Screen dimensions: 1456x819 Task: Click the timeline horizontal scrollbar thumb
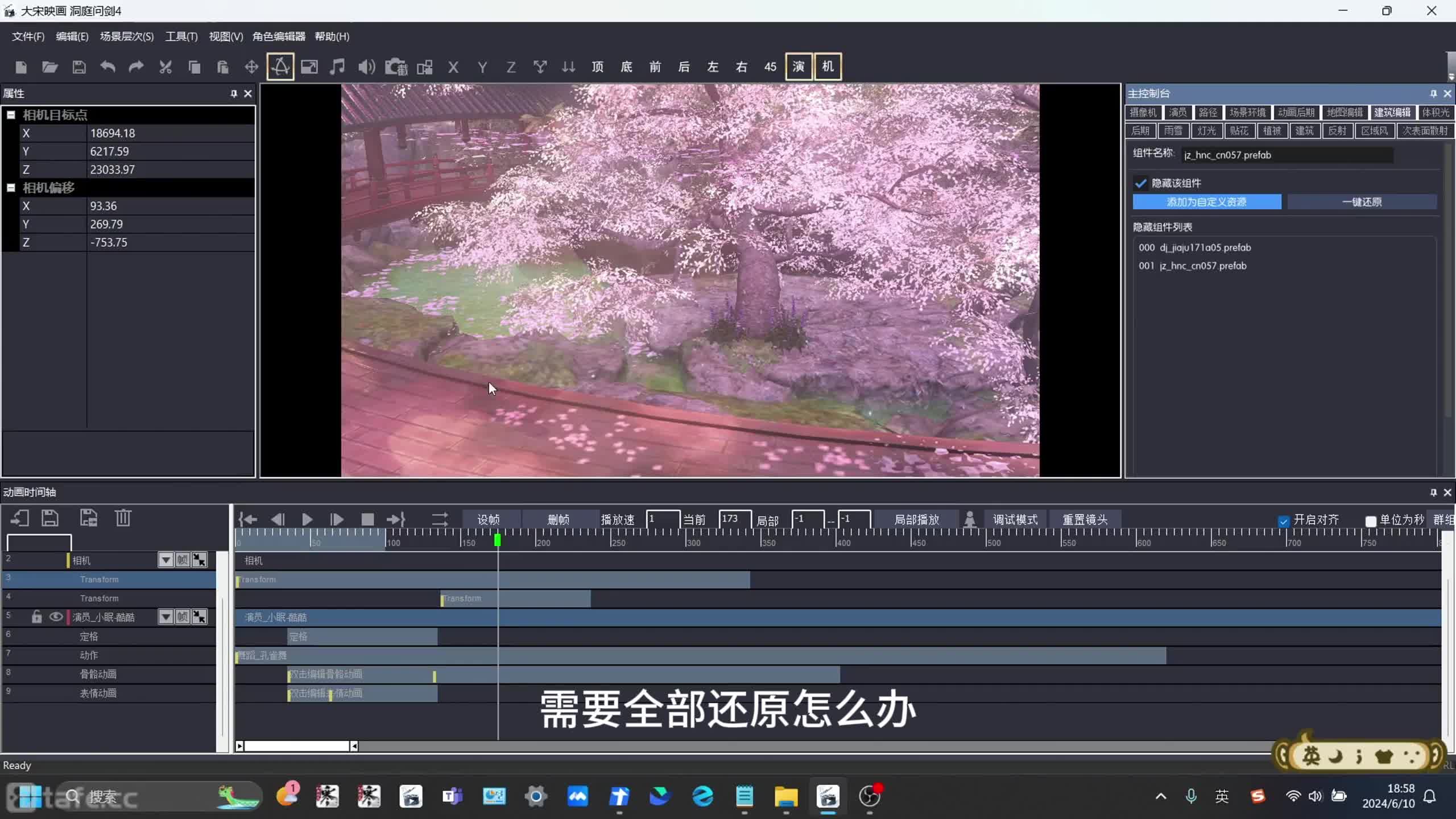pyautogui.click(x=297, y=746)
